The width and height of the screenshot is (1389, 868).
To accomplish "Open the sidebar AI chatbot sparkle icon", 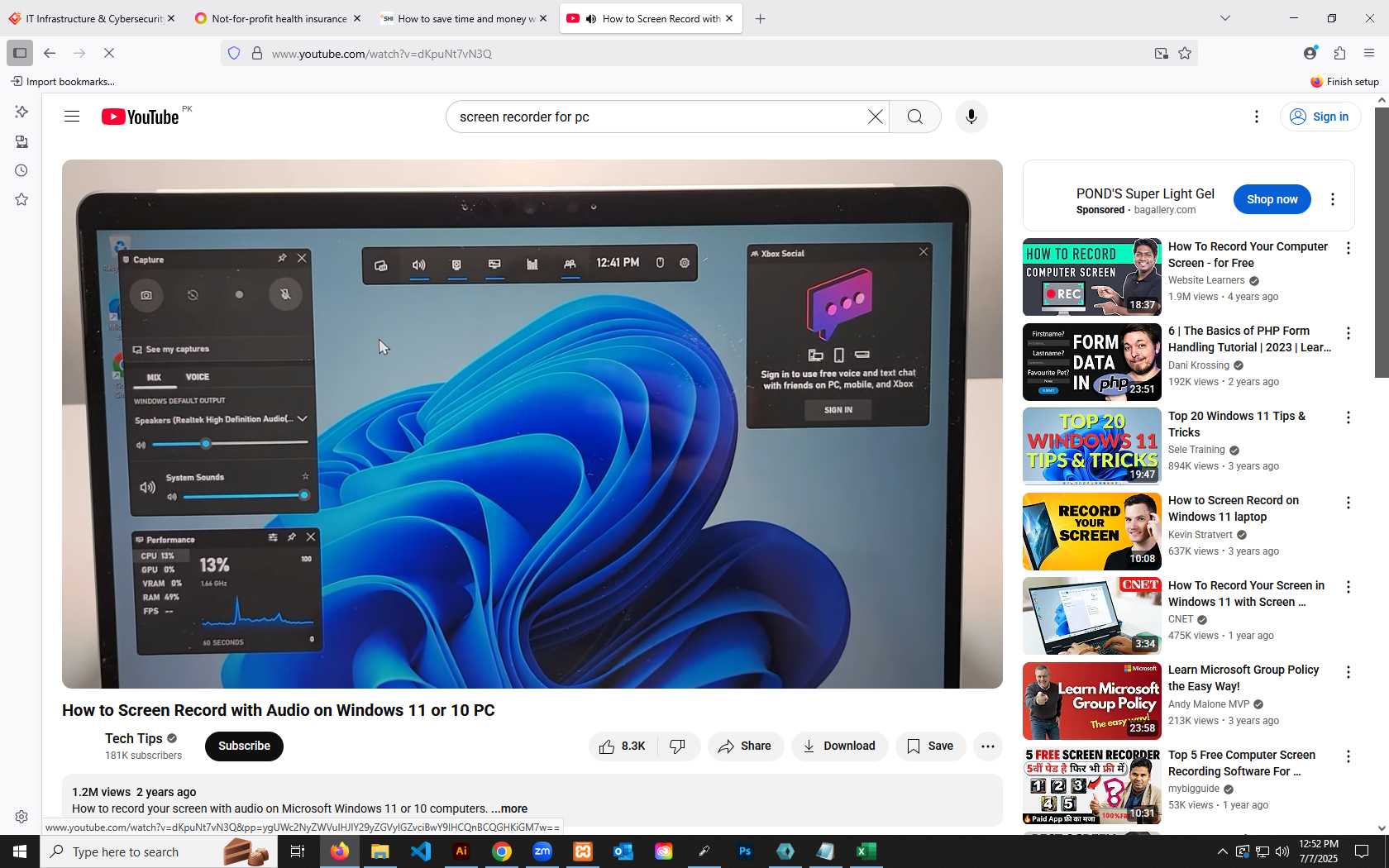I will point(21,111).
